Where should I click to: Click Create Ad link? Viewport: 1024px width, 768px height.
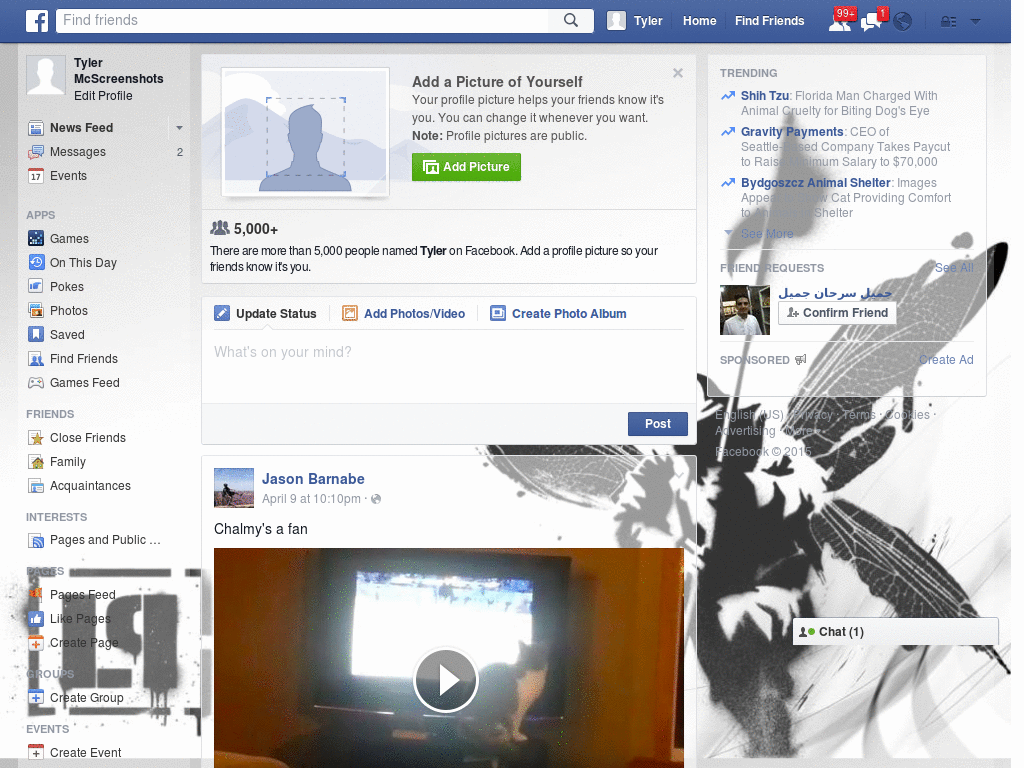(946, 360)
